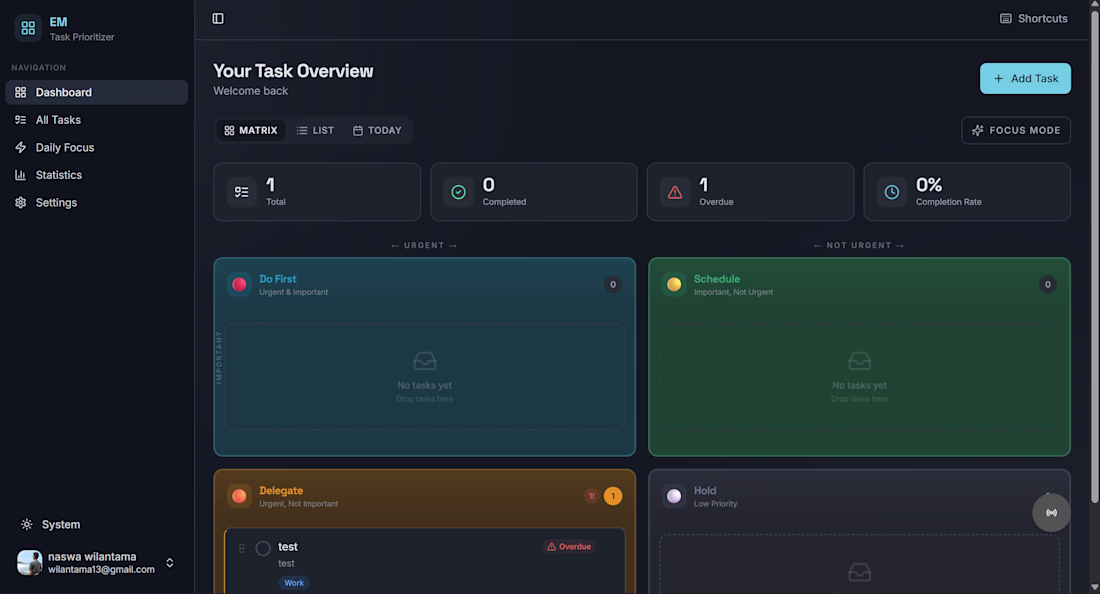
Task: Click the Overdue warning triangle icon
Action: 675,192
